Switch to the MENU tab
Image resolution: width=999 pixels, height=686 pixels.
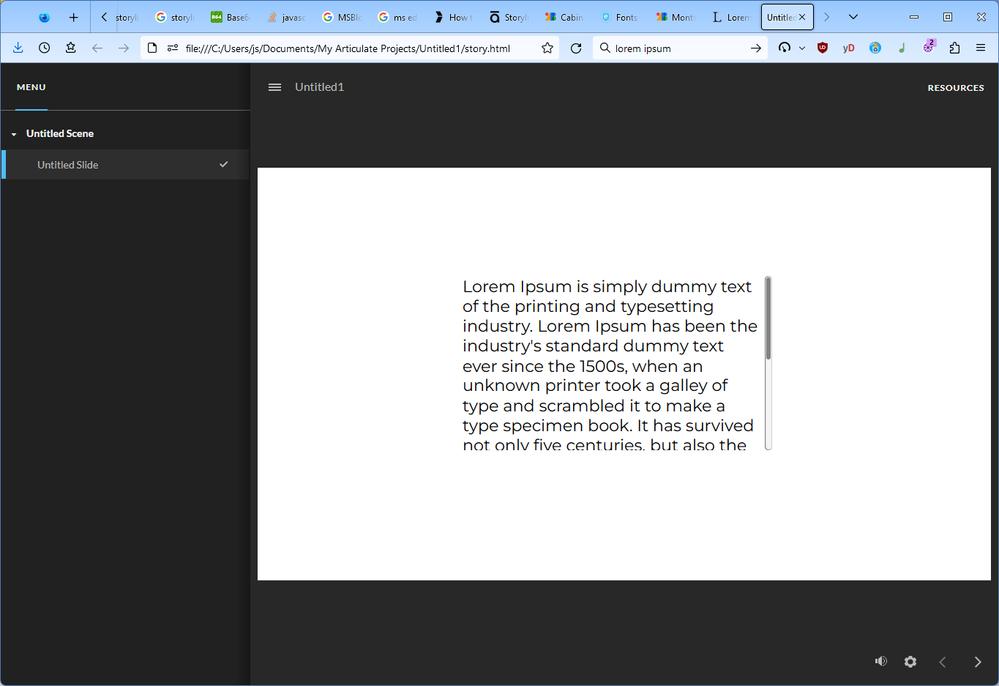[31, 87]
